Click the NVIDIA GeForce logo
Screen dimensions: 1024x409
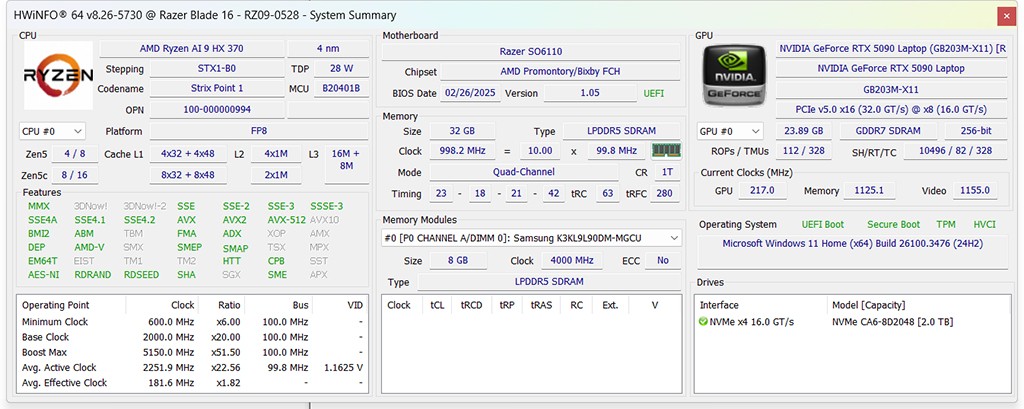tap(733, 77)
